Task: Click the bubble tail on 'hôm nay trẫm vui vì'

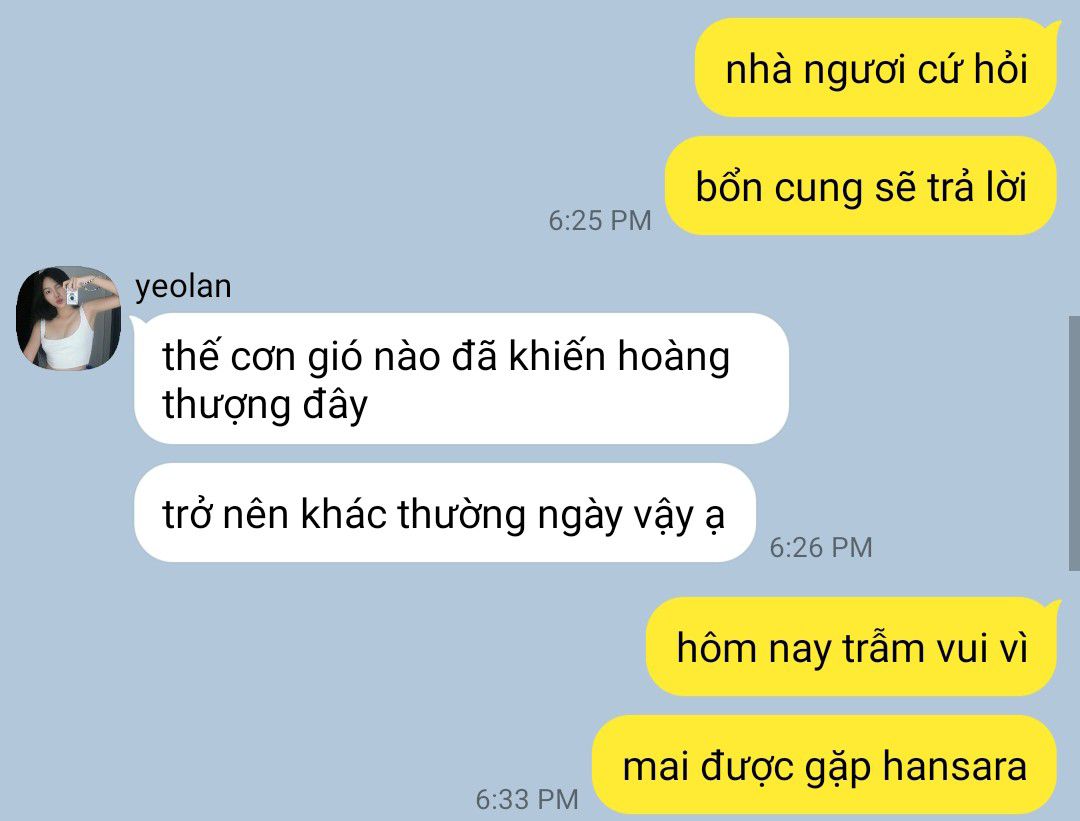Action: [1050, 607]
